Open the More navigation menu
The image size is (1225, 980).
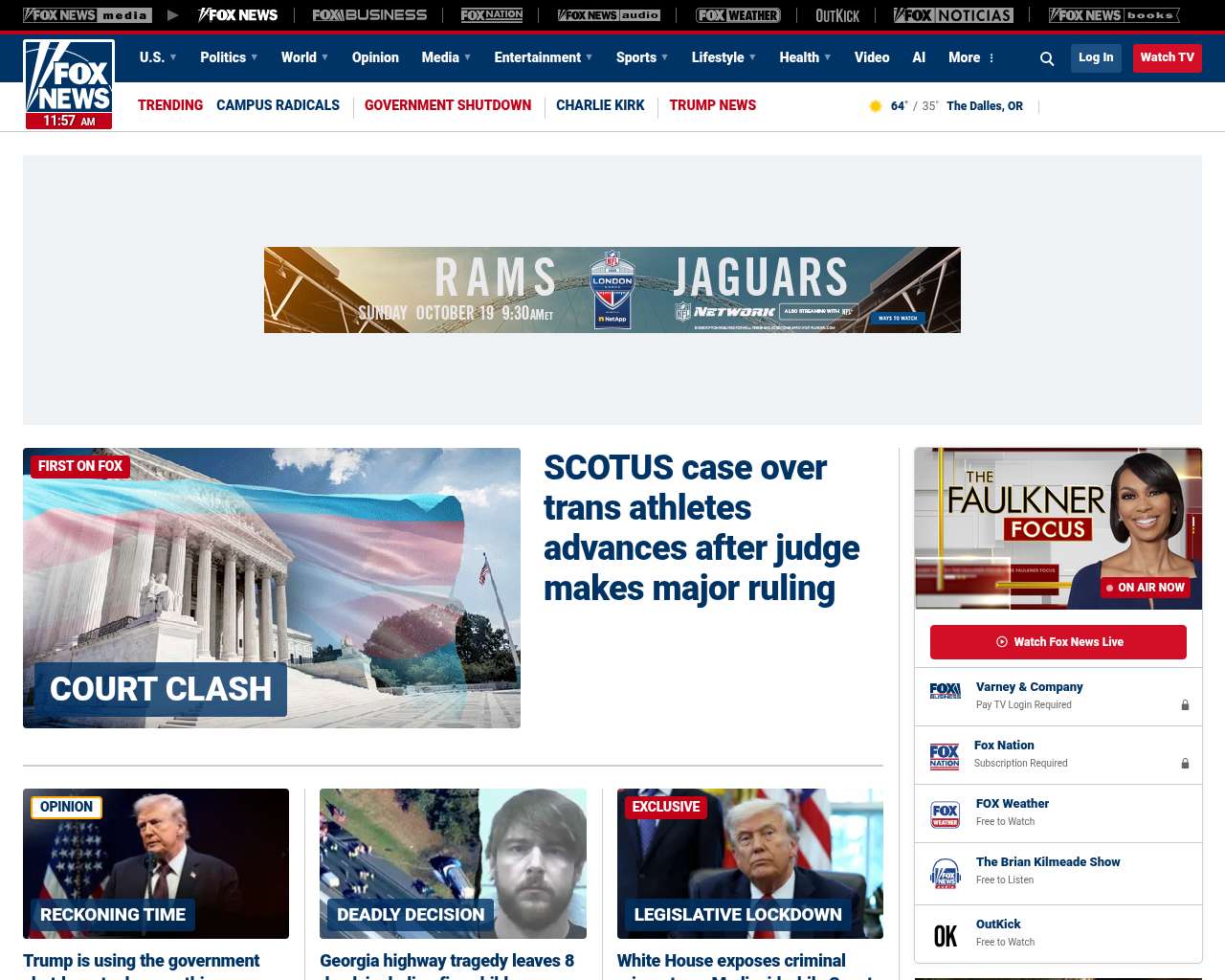coord(971,57)
